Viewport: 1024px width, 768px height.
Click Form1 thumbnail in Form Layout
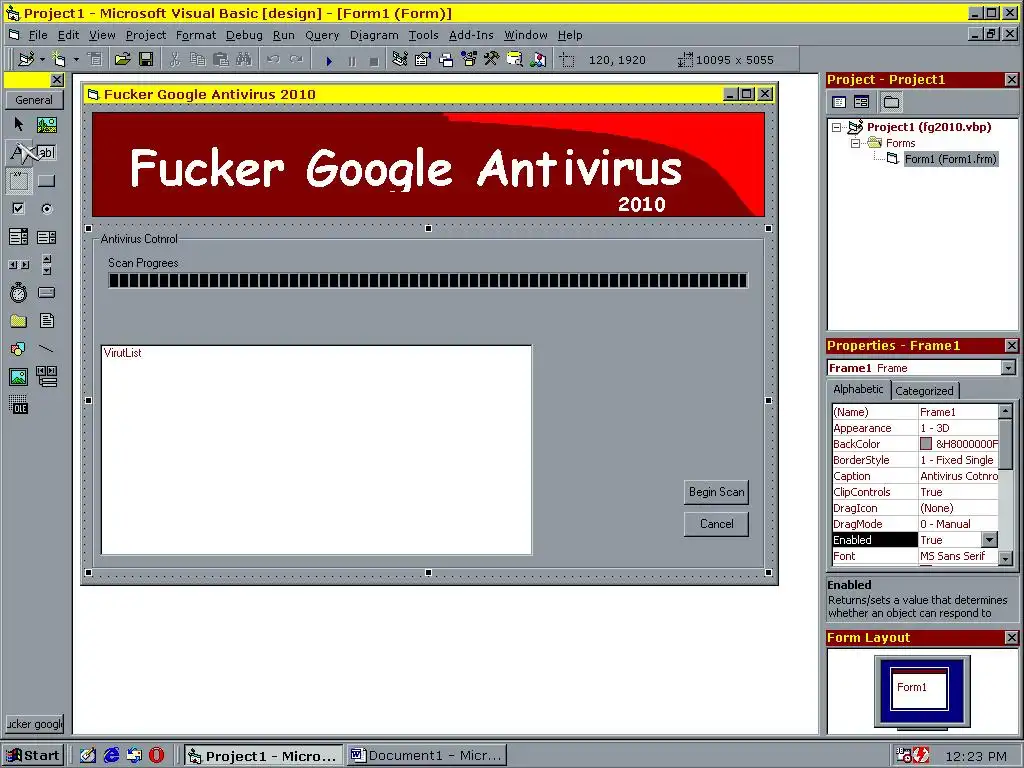pyautogui.click(x=920, y=689)
